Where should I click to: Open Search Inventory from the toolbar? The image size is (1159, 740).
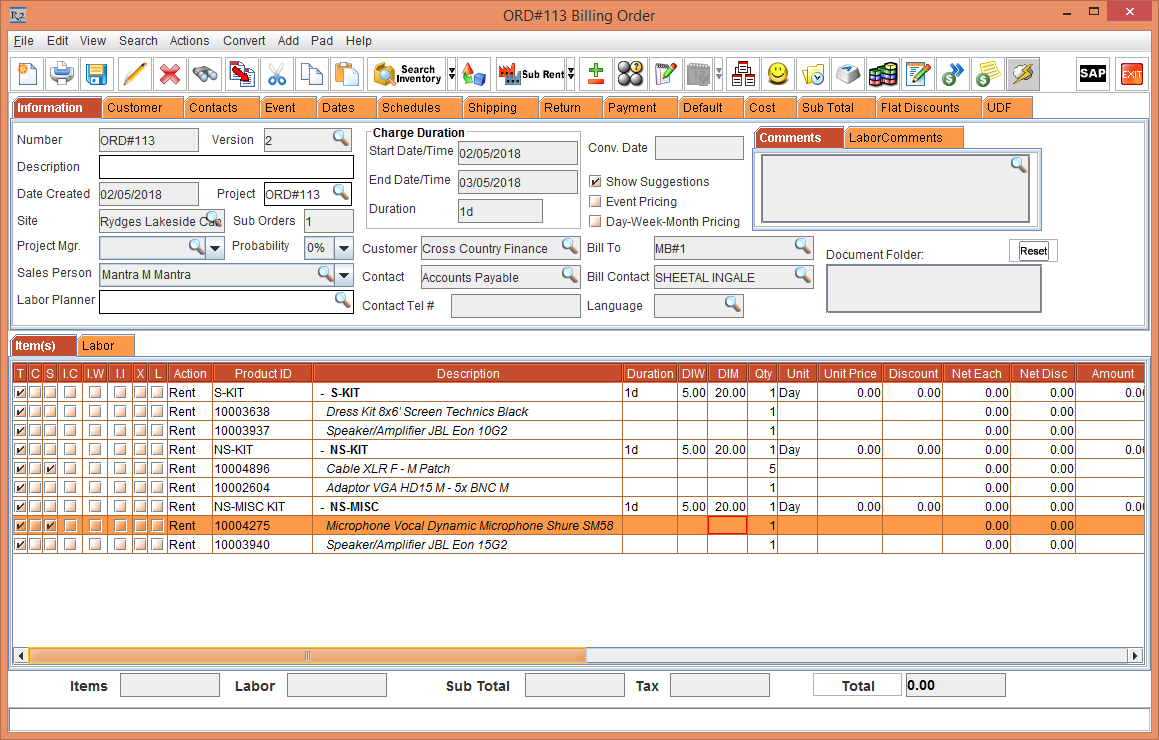pos(406,74)
